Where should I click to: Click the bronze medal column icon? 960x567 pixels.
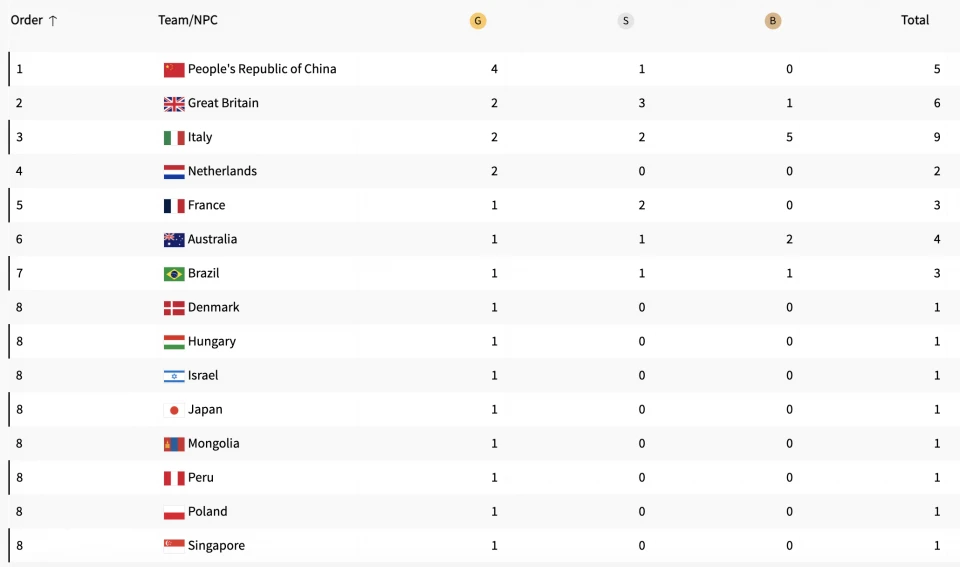[772, 21]
